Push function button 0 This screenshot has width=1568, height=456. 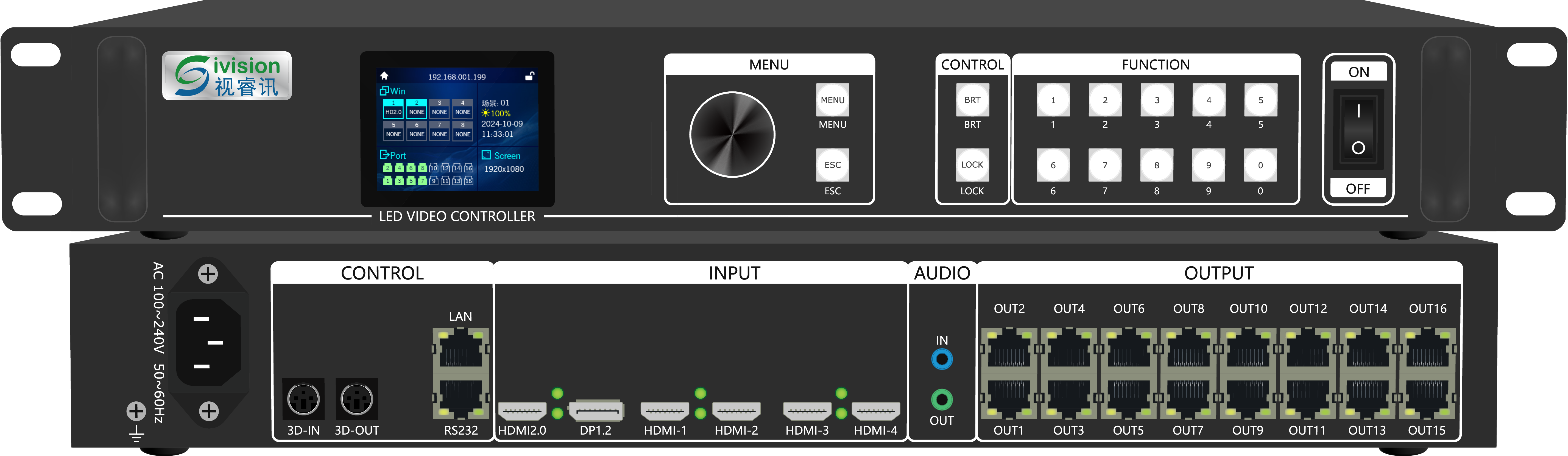[x=1261, y=165]
